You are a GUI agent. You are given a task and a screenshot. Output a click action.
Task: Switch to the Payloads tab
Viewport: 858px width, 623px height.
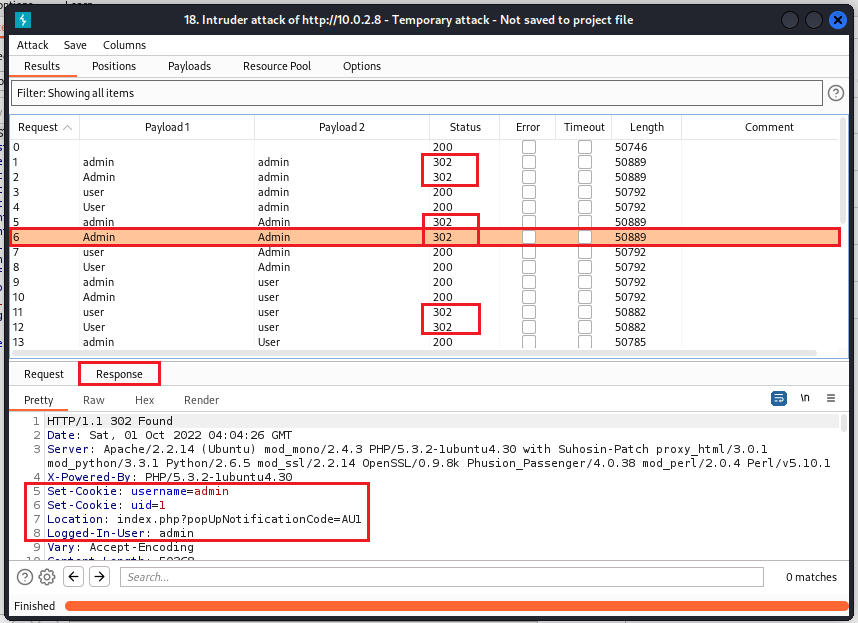(189, 66)
